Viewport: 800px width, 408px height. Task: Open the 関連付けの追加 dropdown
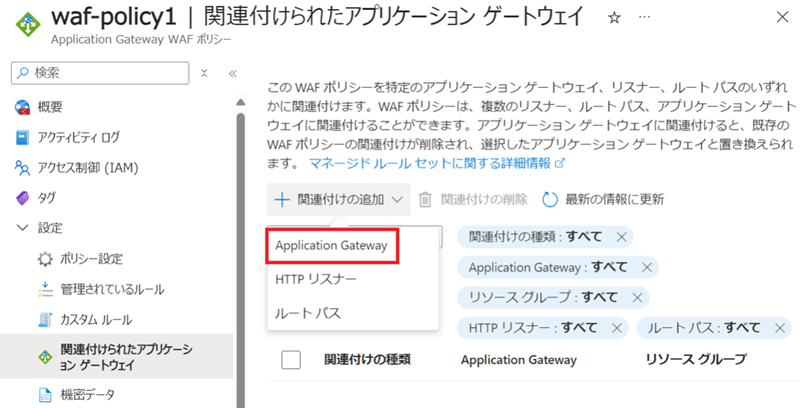click(x=338, y=199)
